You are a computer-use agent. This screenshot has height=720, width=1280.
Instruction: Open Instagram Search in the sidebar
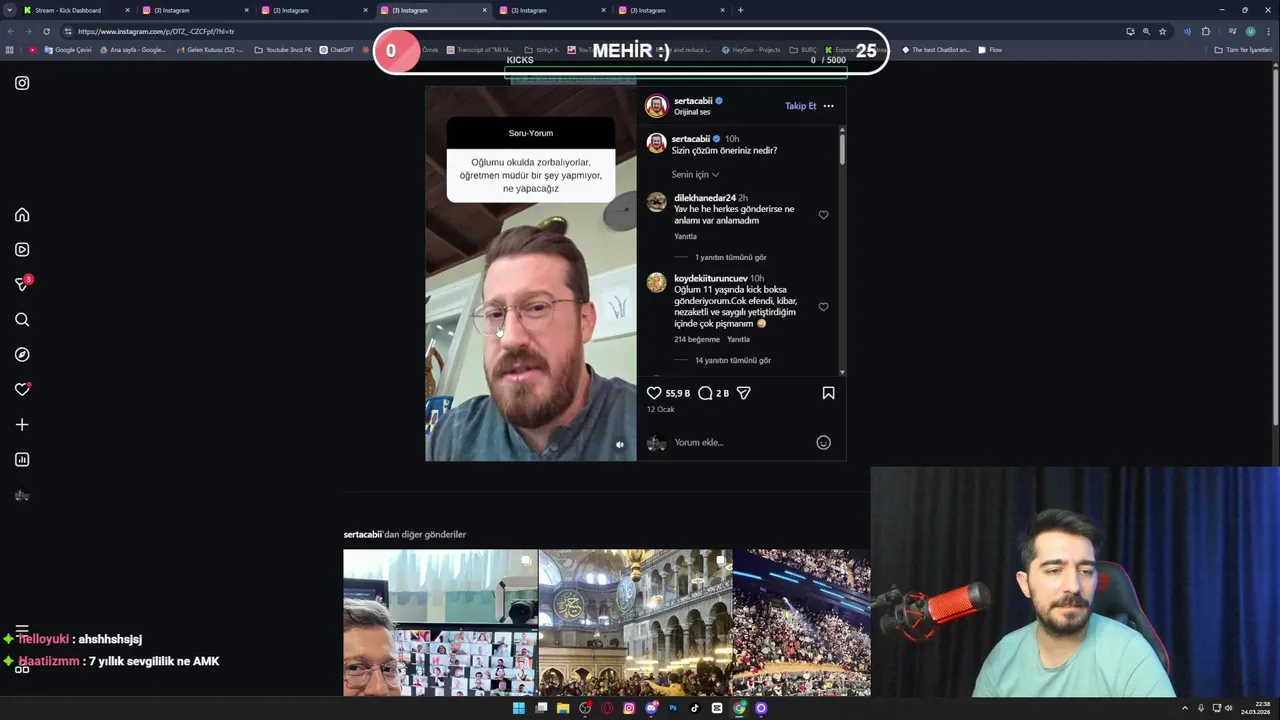tap(22, 320)
